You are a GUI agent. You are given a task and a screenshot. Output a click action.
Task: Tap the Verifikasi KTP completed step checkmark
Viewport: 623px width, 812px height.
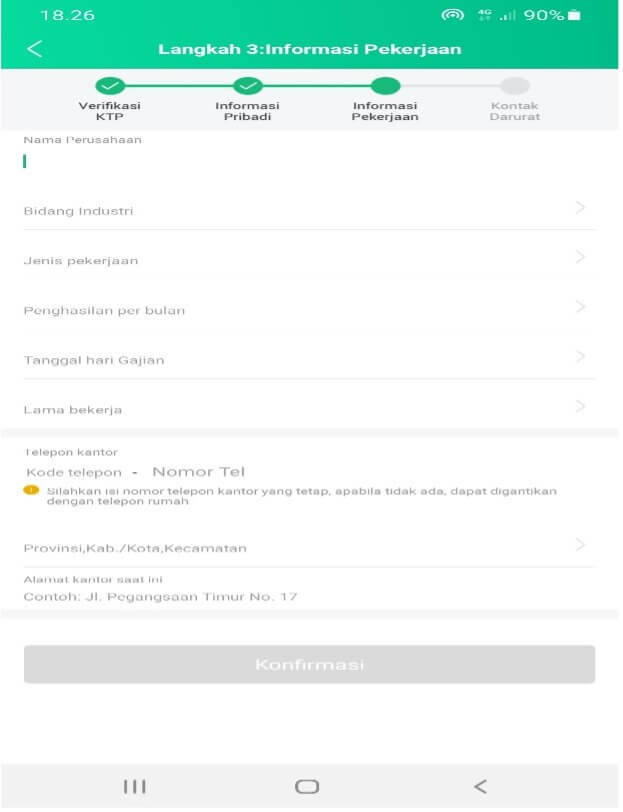110,86
